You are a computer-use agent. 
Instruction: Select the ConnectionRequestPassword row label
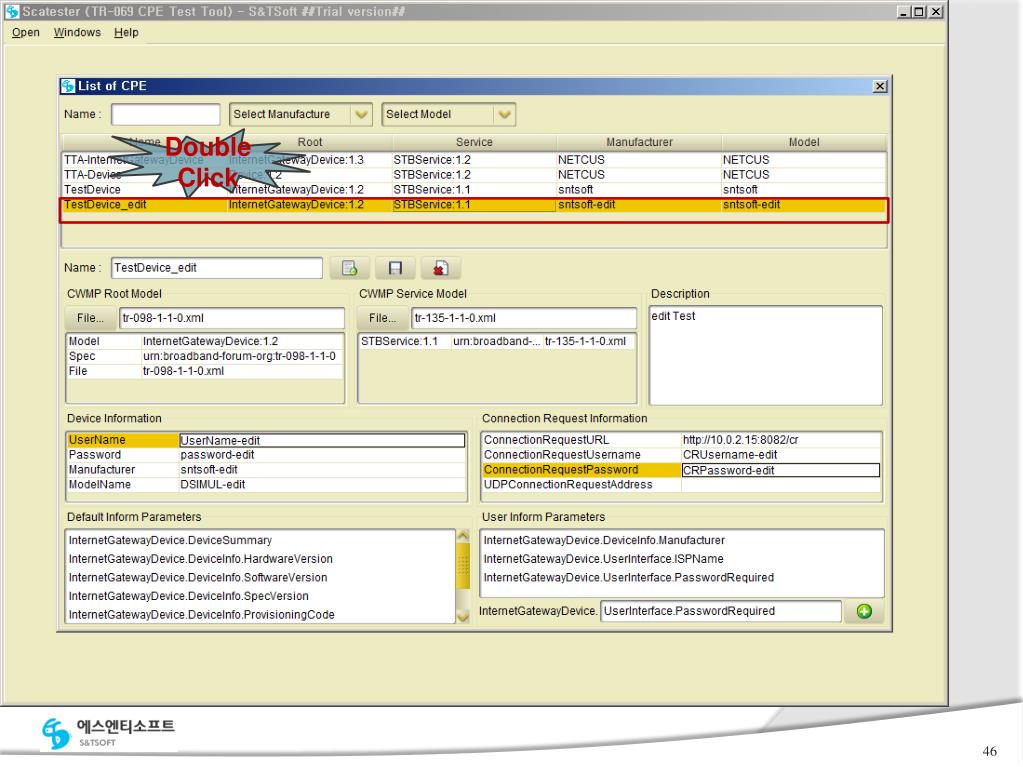tap(581, 470)
